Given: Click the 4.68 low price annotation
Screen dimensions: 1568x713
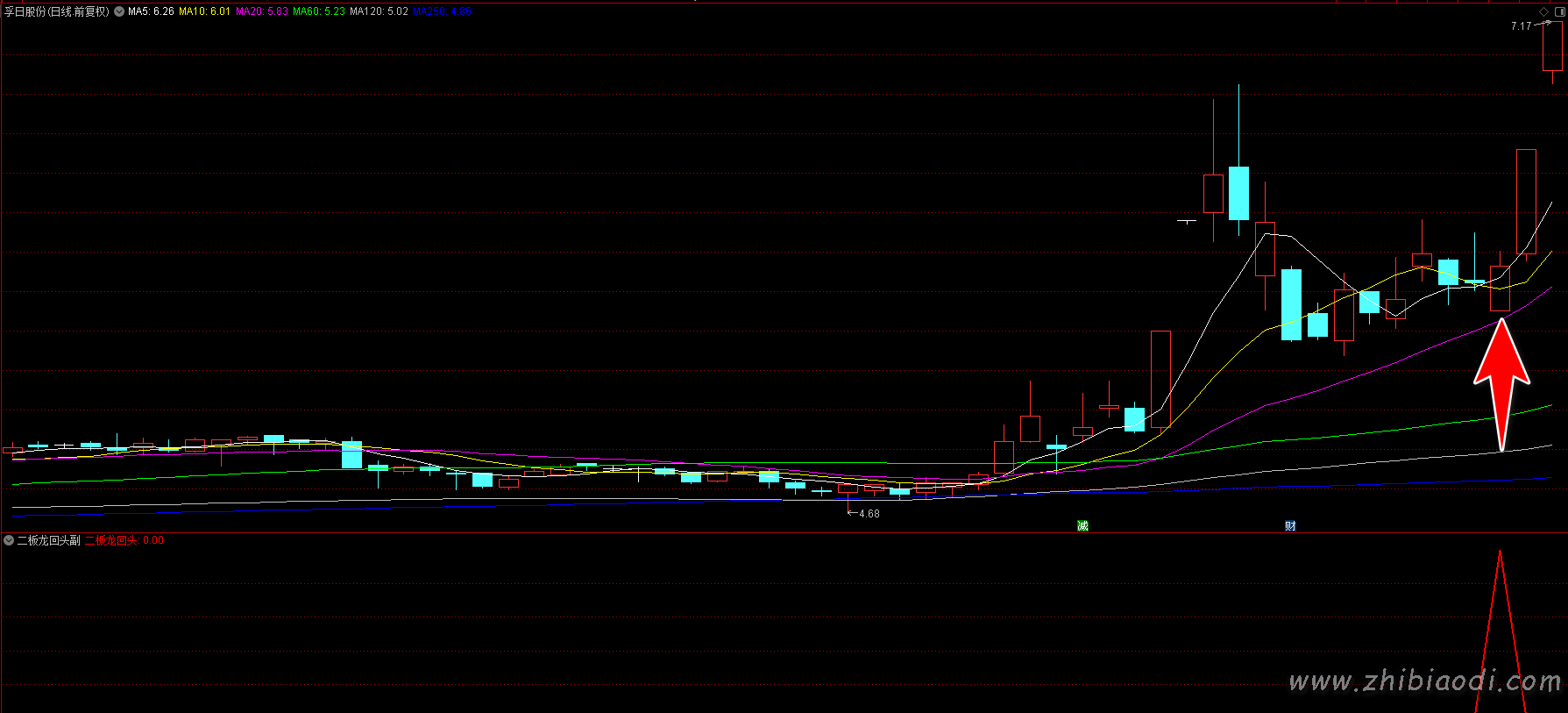Looking at the screenshot, I should click(869, 514).
